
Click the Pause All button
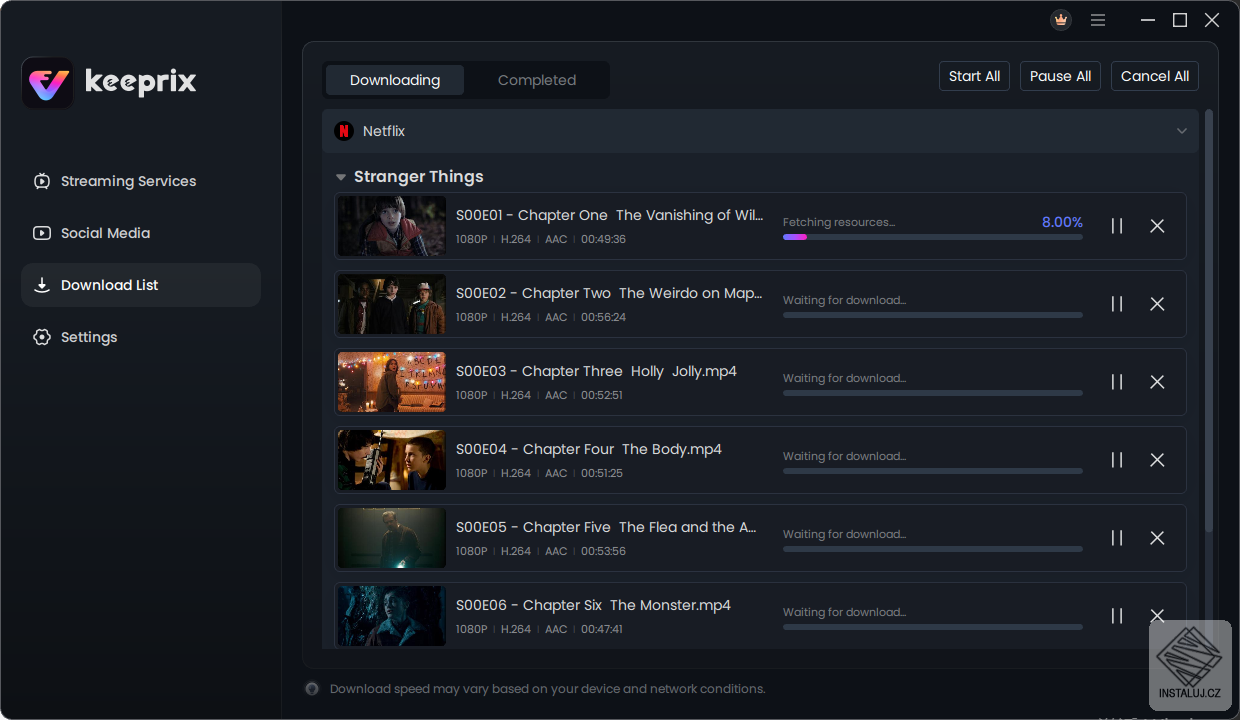pyautogui.click(x=1060, y=76)
